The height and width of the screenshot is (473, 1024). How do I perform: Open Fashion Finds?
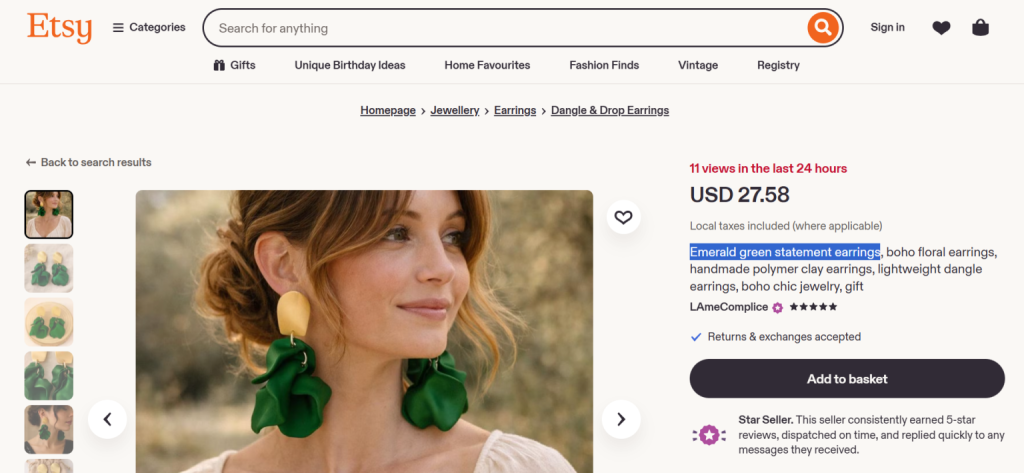coord(604,65)
